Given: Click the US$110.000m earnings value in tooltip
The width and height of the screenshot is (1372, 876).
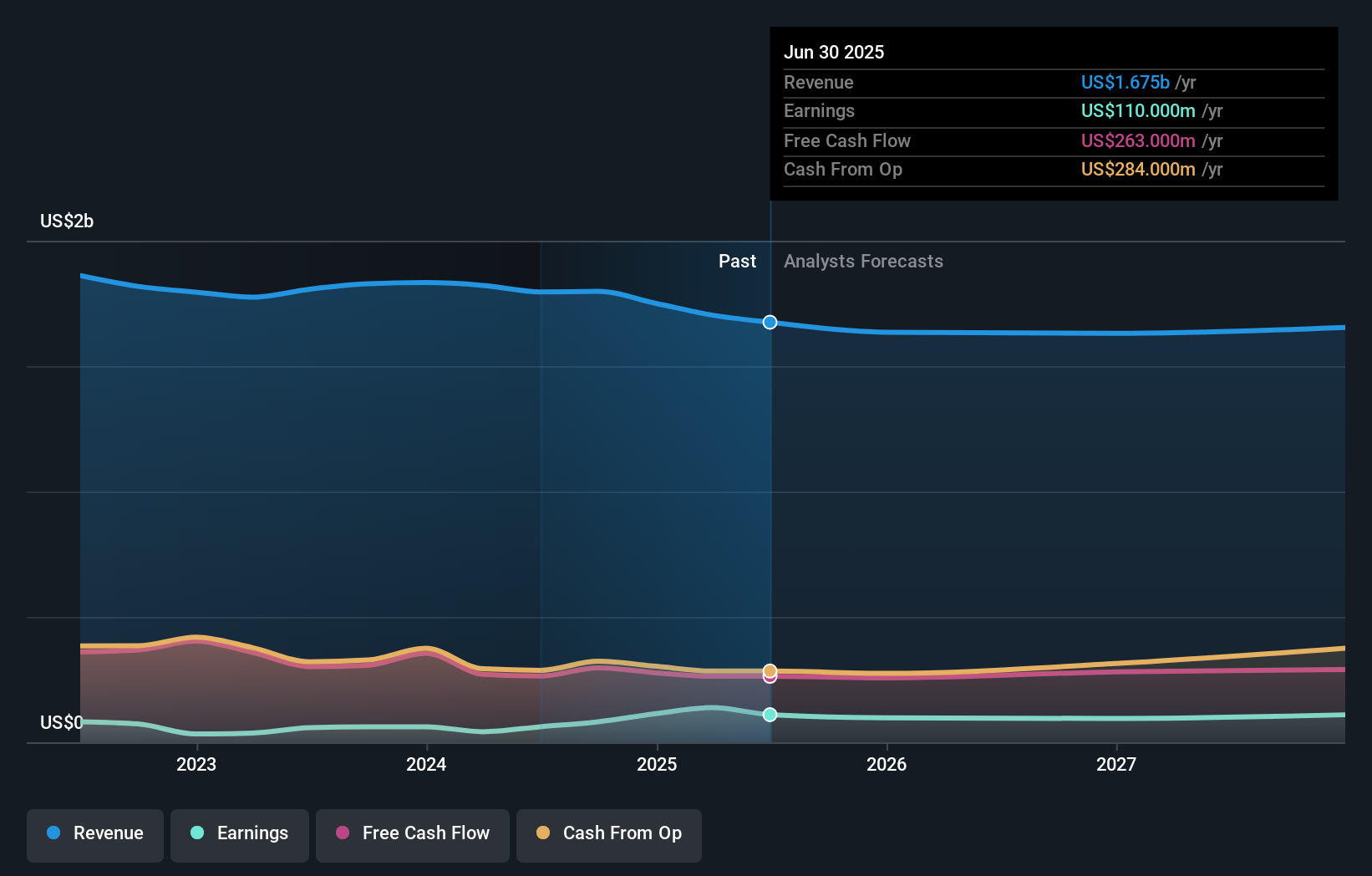Looking at the screenshot, I should 1136,110.
